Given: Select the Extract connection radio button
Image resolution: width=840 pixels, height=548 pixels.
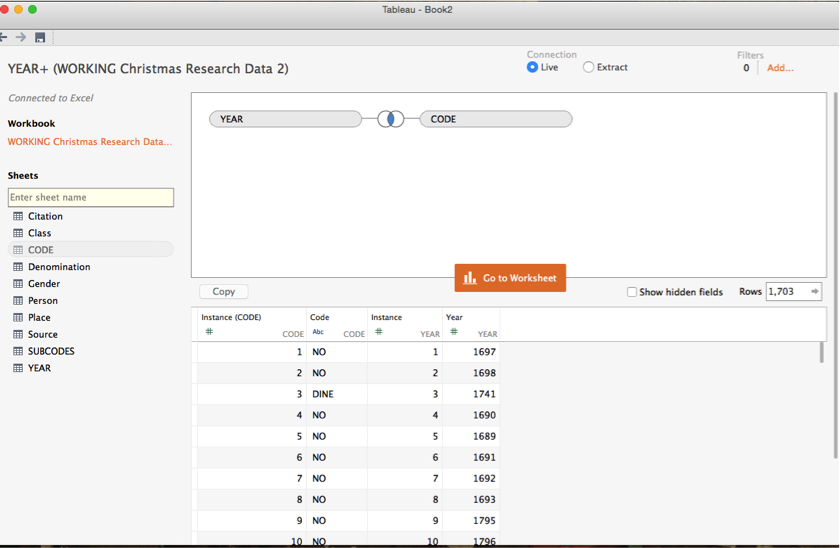Looking at the screenshot, I should point(588,67).
